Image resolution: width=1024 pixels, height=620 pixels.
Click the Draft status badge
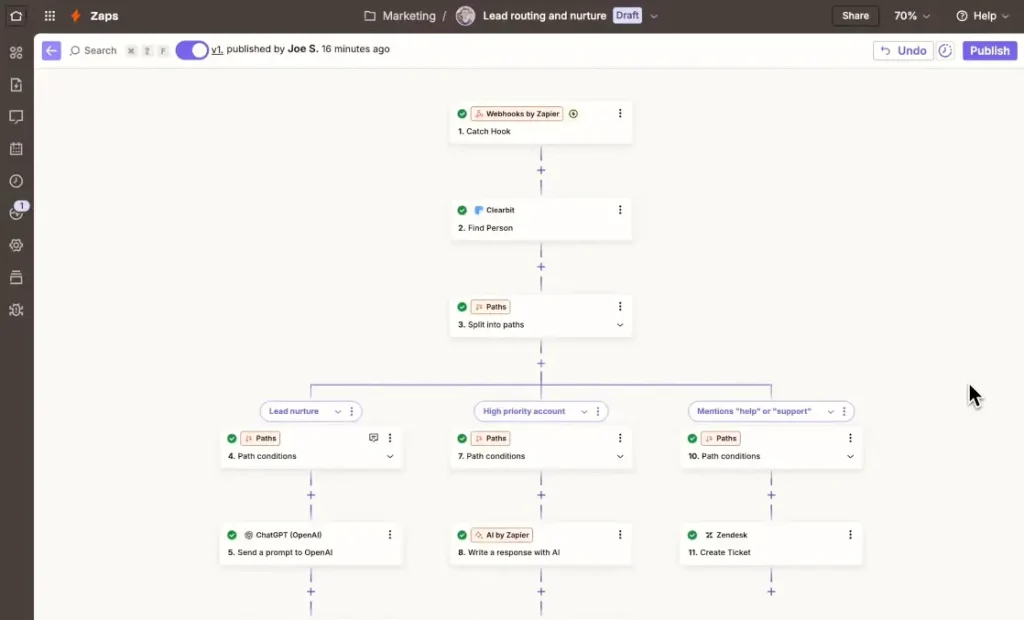point(627,16)
